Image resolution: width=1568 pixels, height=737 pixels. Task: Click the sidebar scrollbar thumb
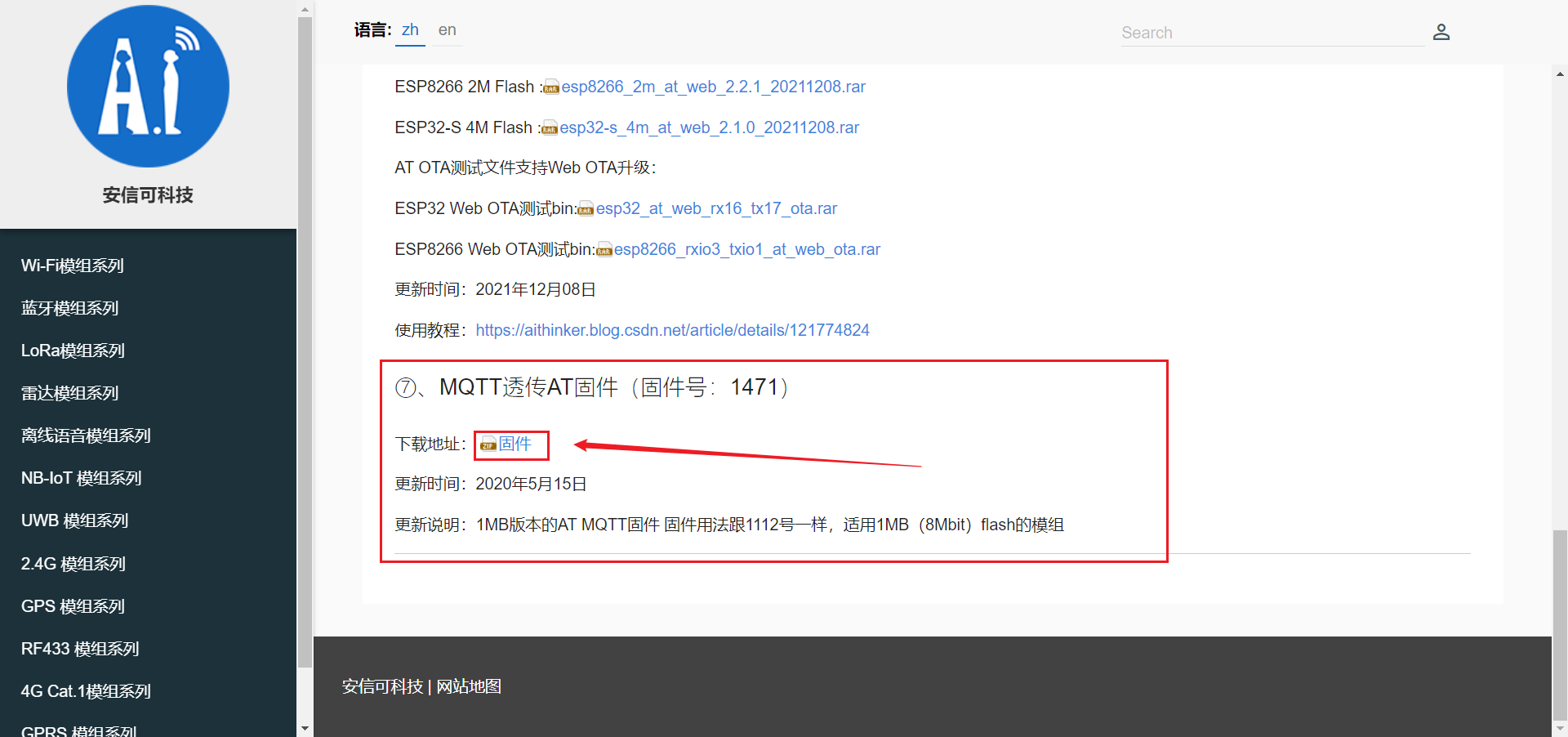(305, 342)
